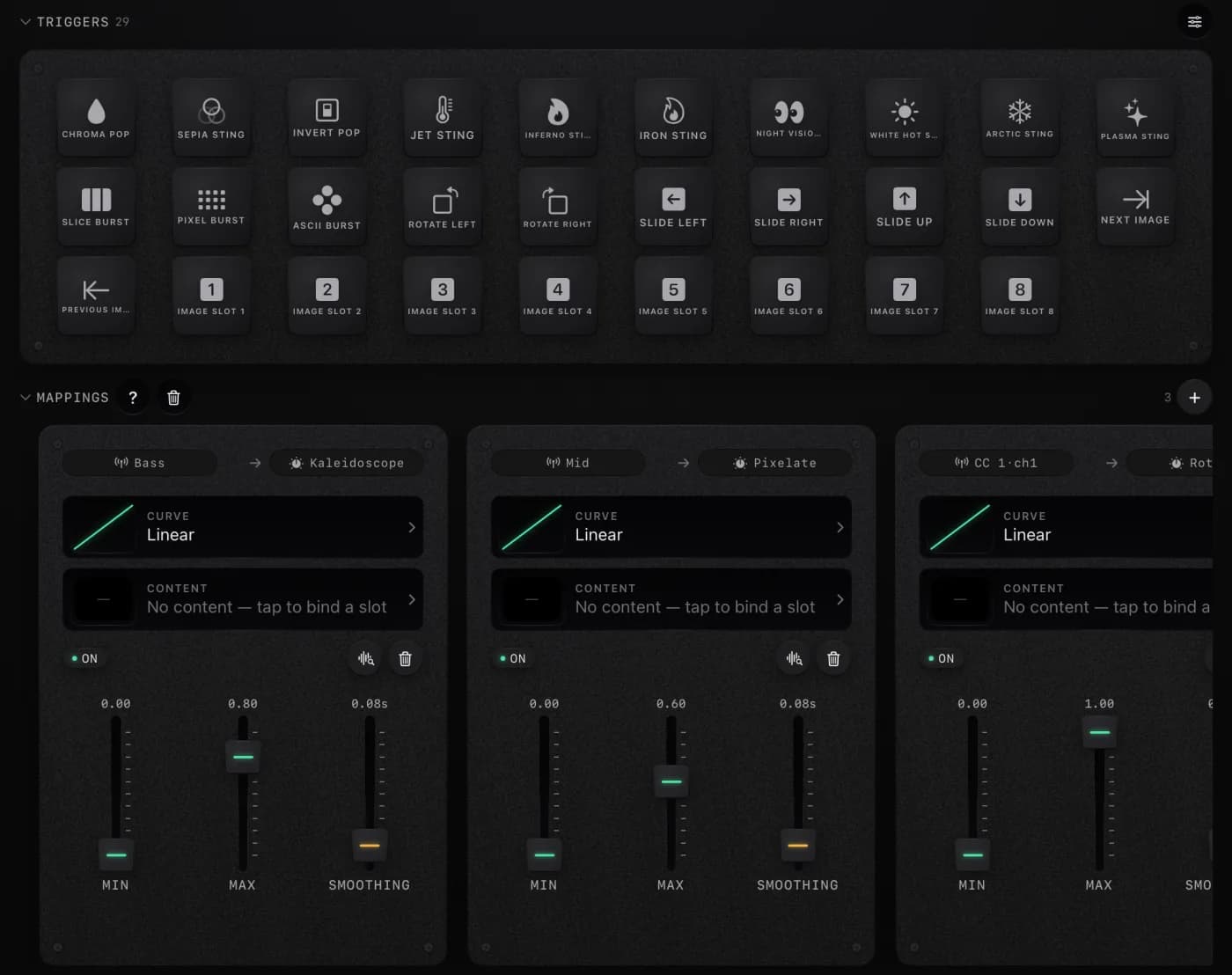Trigger the Next Image pad
Viewport: 1232px width, 975px height.
click(x=1135, y=207)
